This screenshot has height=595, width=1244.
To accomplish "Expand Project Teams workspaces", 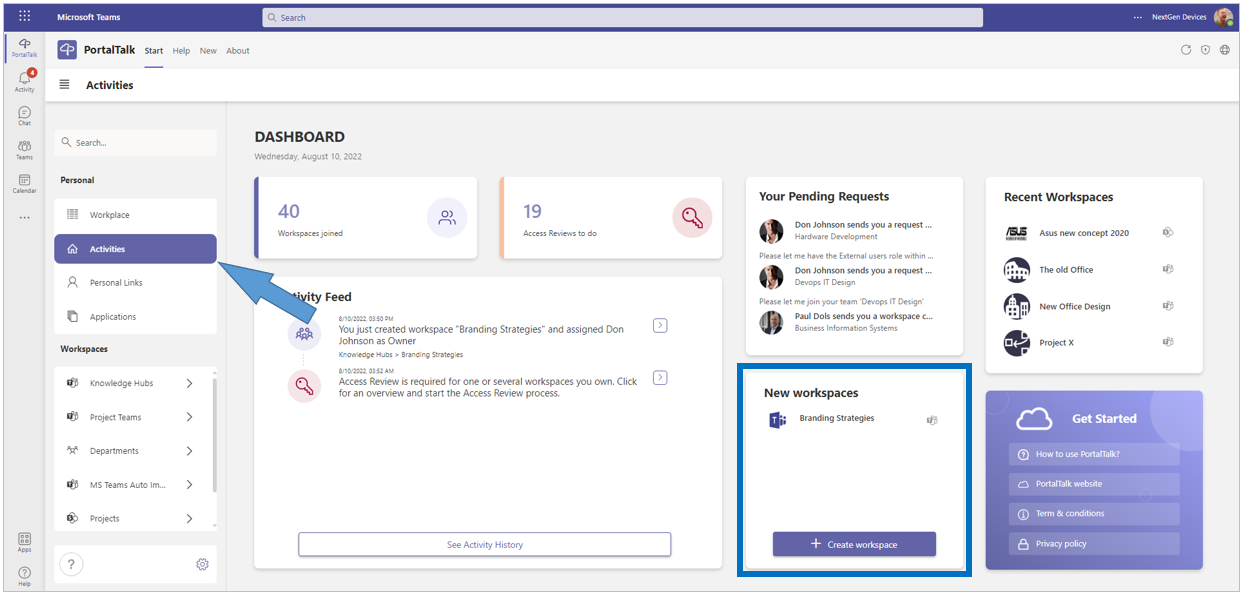I will click(x=190, y=417).
